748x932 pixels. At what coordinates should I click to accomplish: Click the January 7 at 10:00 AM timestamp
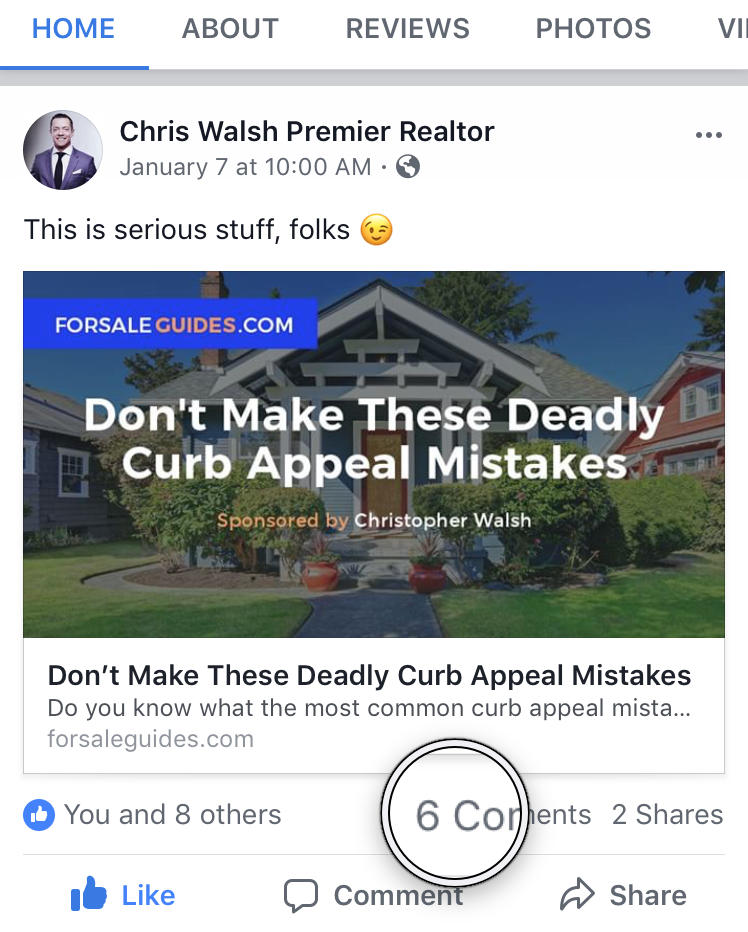click(245, 167)
